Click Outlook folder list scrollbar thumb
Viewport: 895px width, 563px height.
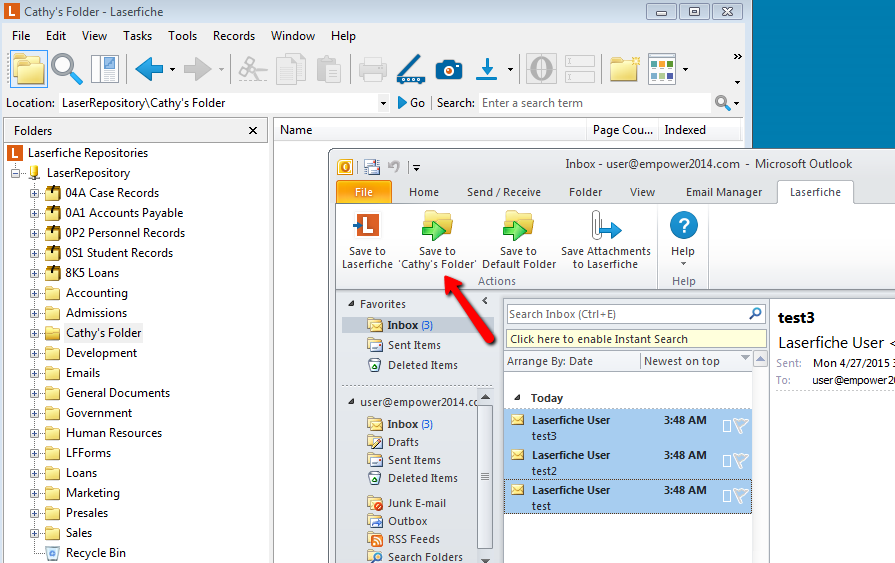tap(485, 476)
